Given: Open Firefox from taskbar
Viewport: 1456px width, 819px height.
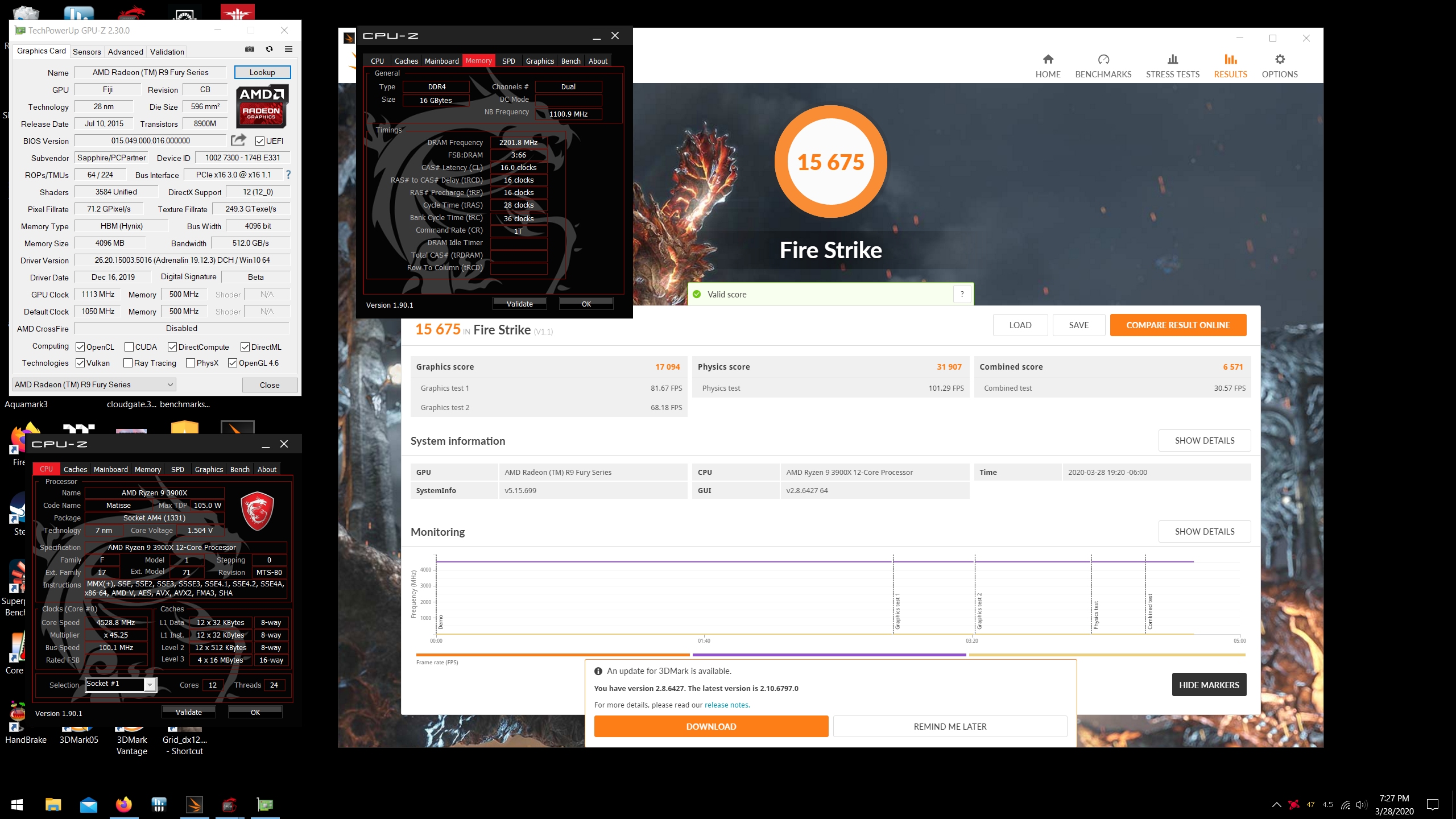Looking at the screenshot, I should [x=123, y=805].
